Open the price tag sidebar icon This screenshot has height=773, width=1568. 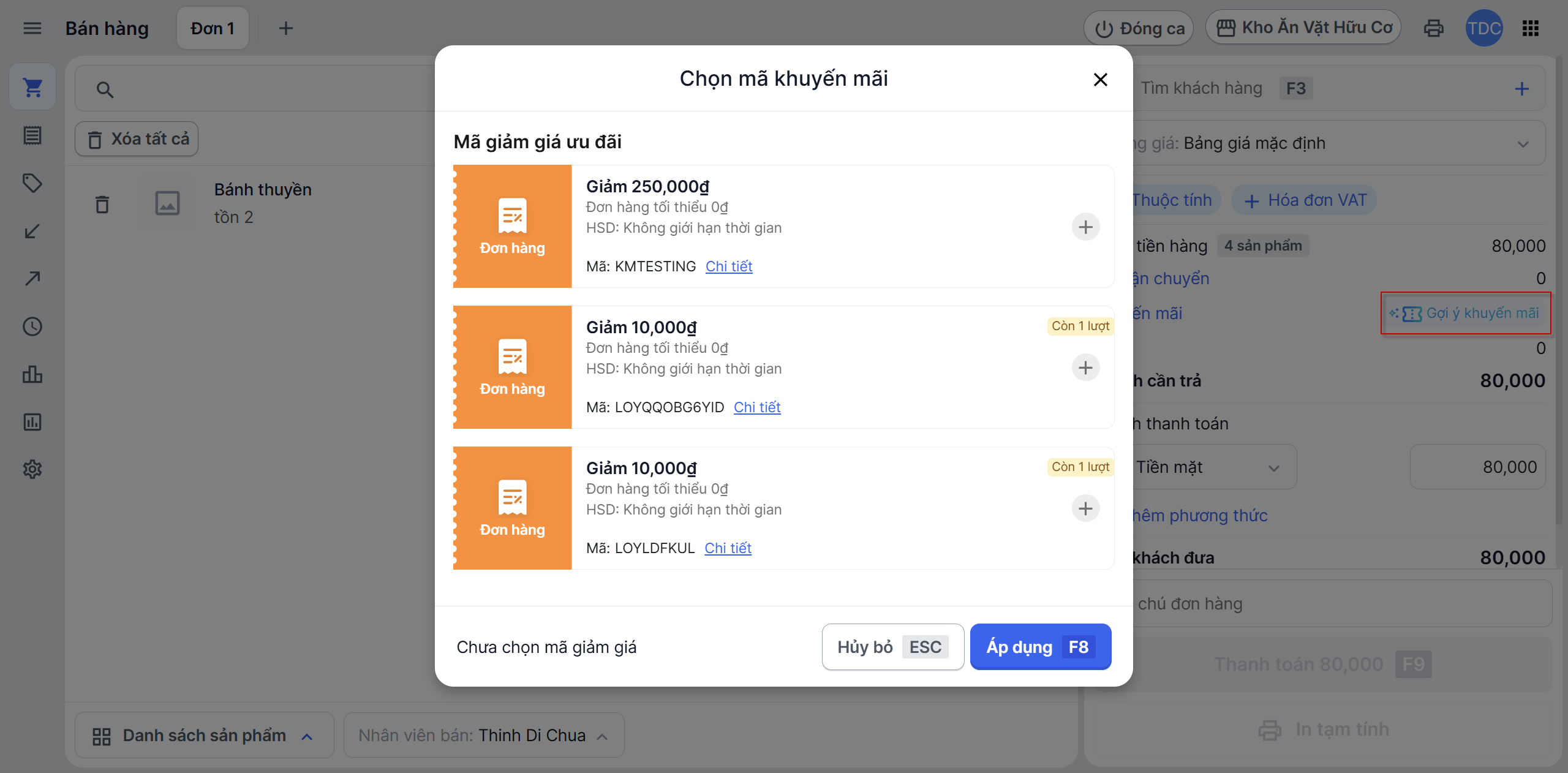(x=32, y=183)
